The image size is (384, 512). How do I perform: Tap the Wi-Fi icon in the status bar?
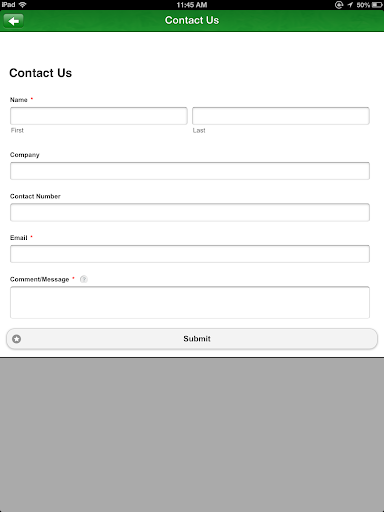click(22, 5)
